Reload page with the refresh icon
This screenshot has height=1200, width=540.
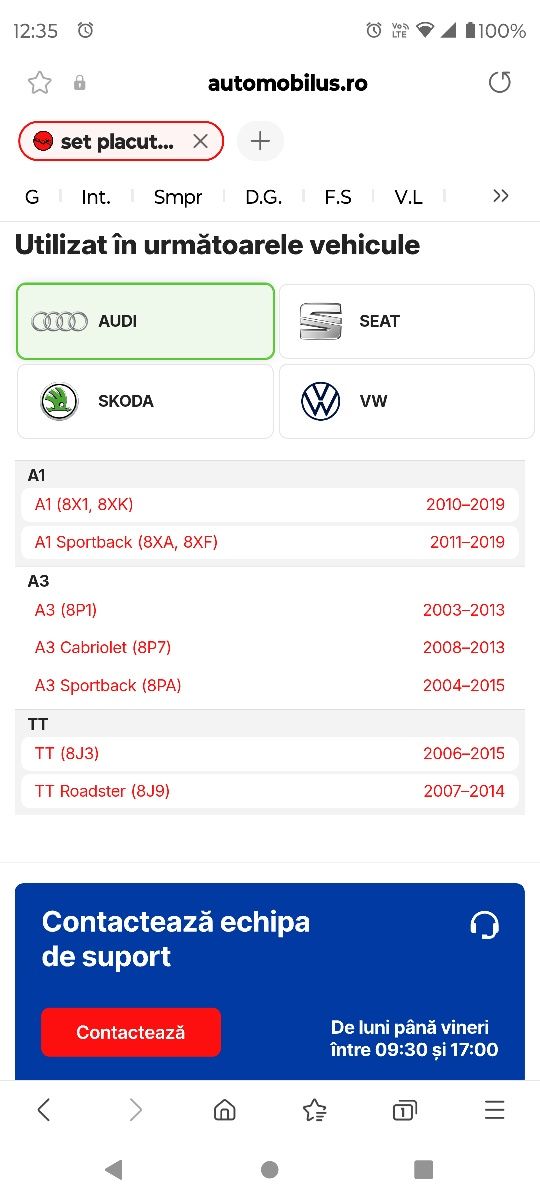[500, 83]
